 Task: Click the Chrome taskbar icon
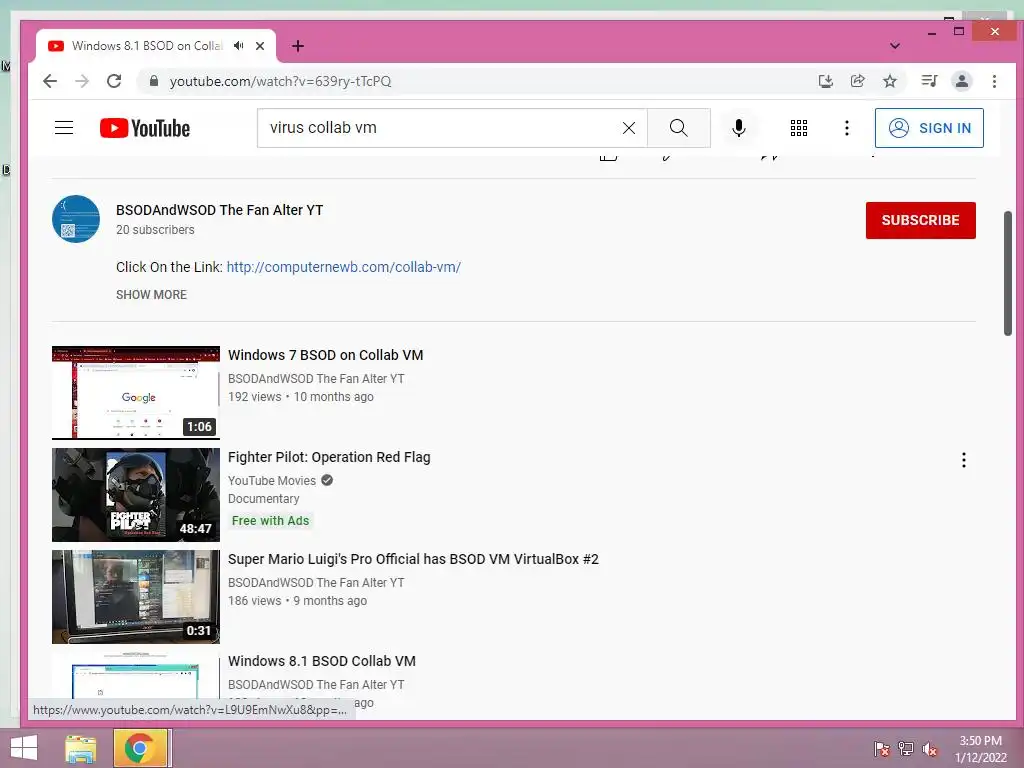coord(138,748)
